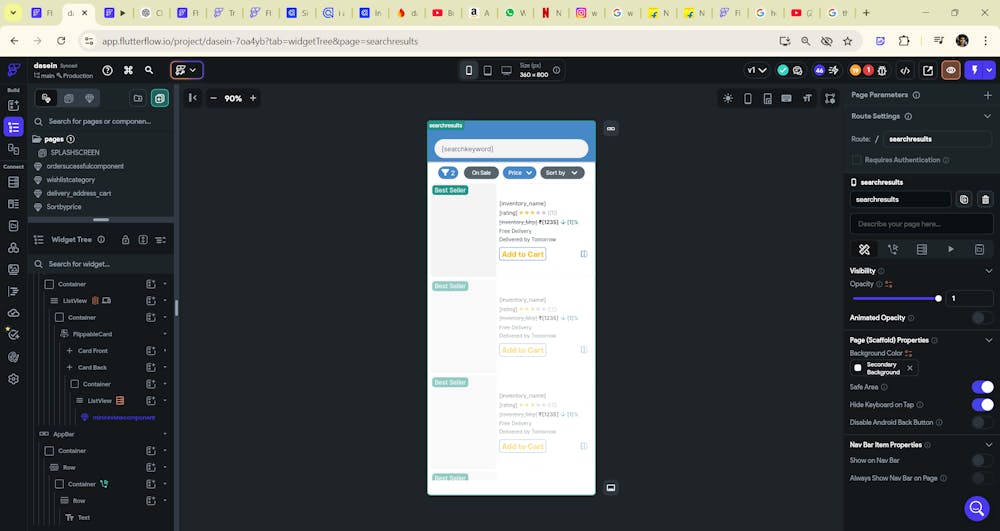This screenshot has height=531, width=1000.
Task: Open the settings gear in left sidebar
Action: (13, 379)
